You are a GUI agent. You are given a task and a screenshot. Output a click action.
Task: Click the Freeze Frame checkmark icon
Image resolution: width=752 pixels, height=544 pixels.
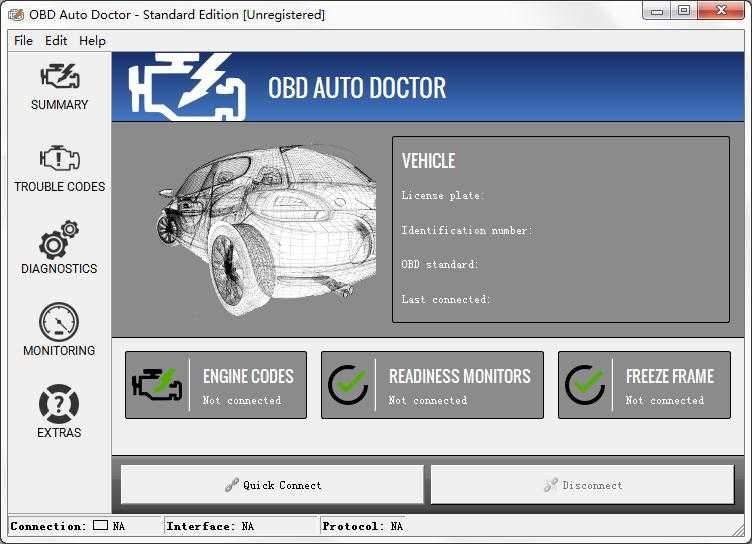tap(585, 385)
